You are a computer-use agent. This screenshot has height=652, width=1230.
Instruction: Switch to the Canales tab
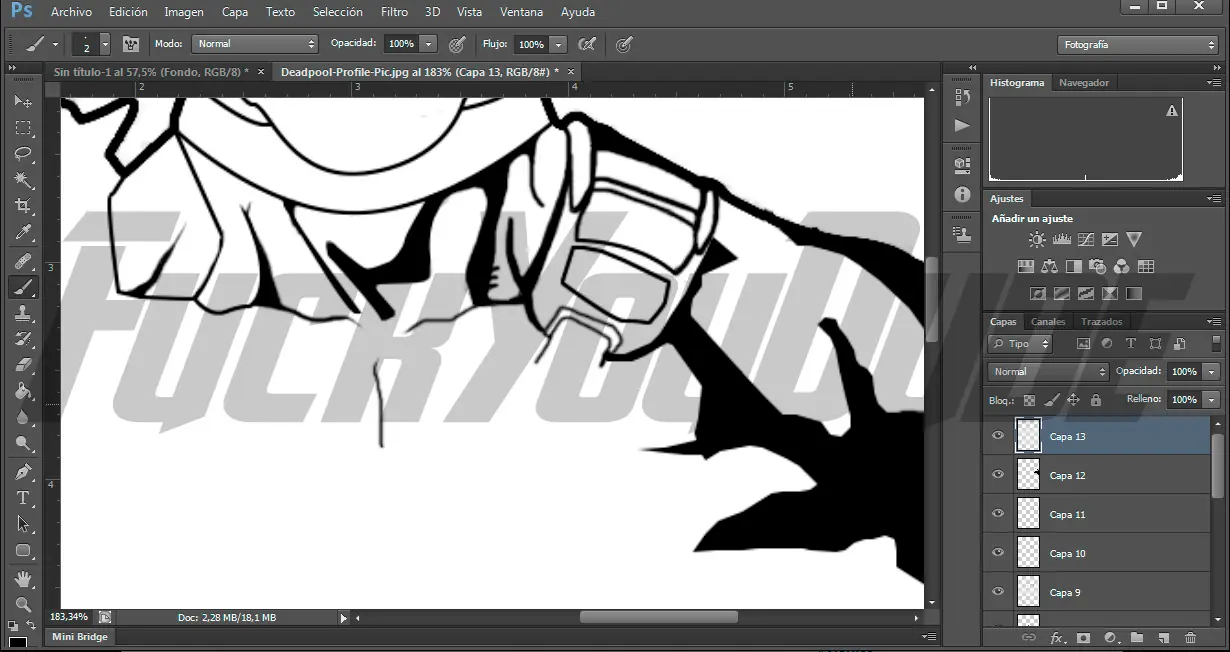[x=1047, y=321]
